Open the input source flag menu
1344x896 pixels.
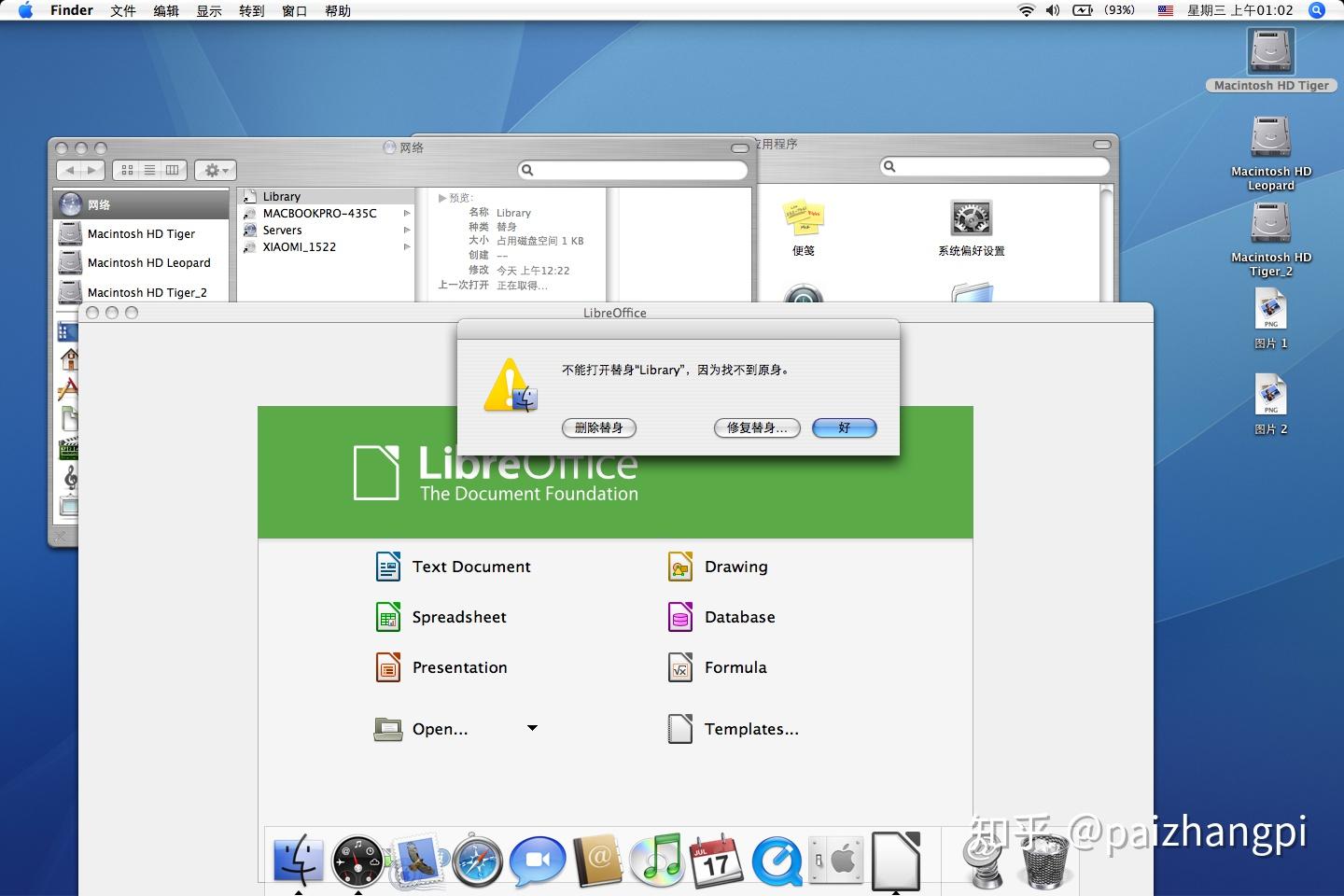tap(1166, 10)
